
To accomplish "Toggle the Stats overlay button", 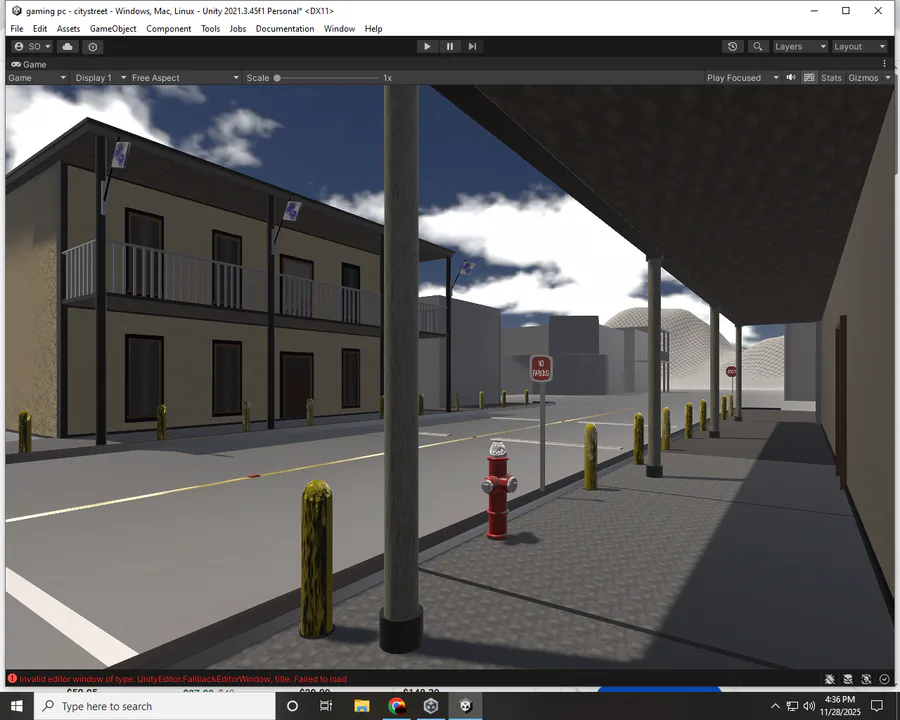I will point(831,78).
